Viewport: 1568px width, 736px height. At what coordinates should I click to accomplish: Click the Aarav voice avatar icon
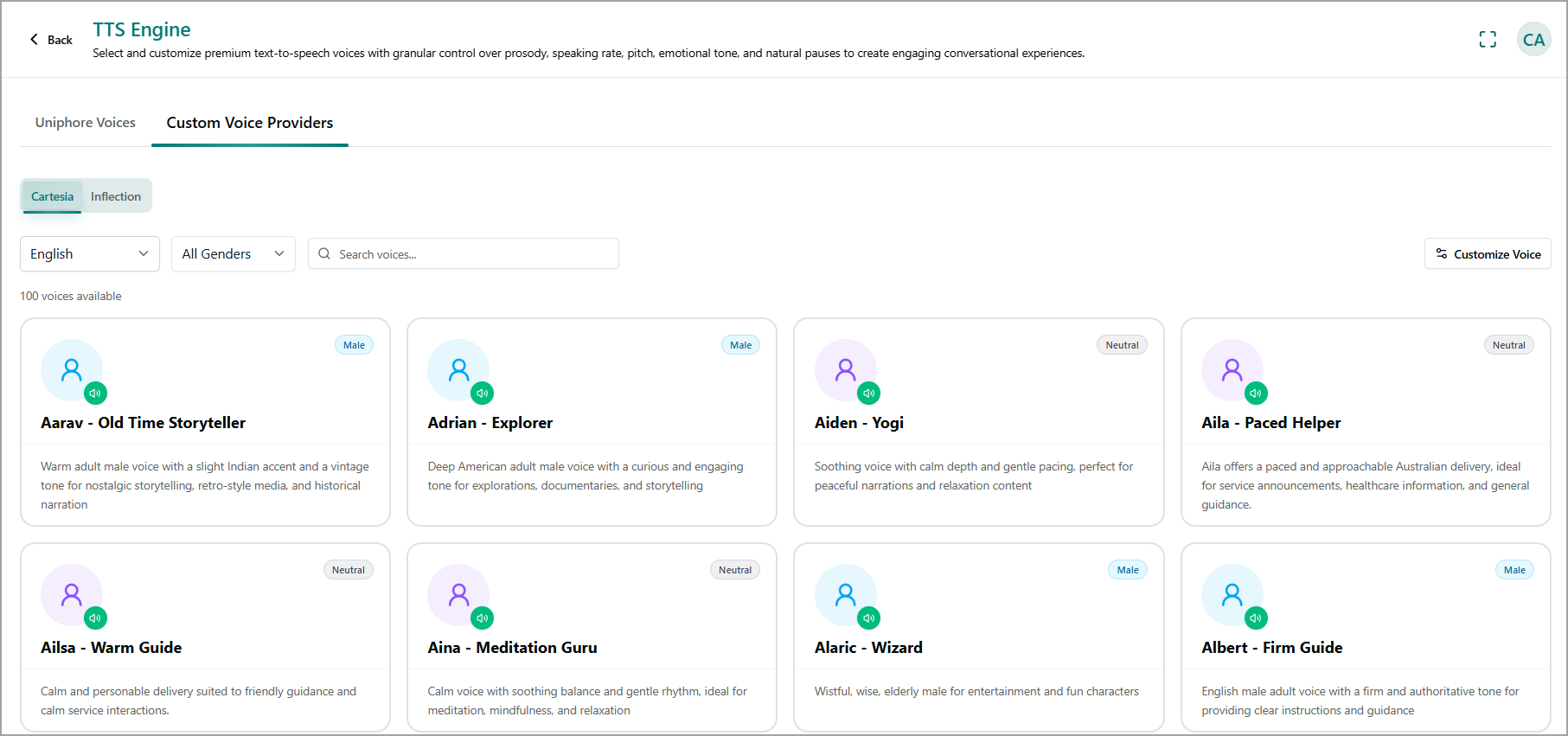[72, 370]
